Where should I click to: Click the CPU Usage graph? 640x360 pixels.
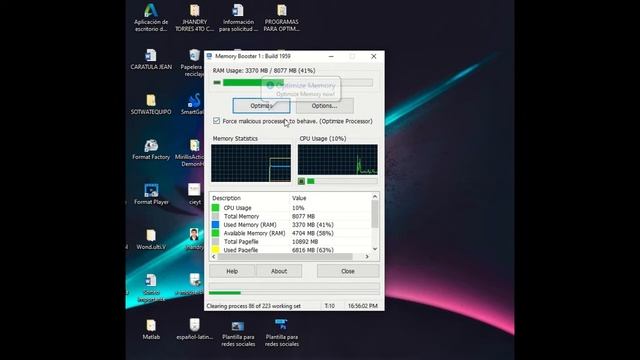click(x=338, y=160)
